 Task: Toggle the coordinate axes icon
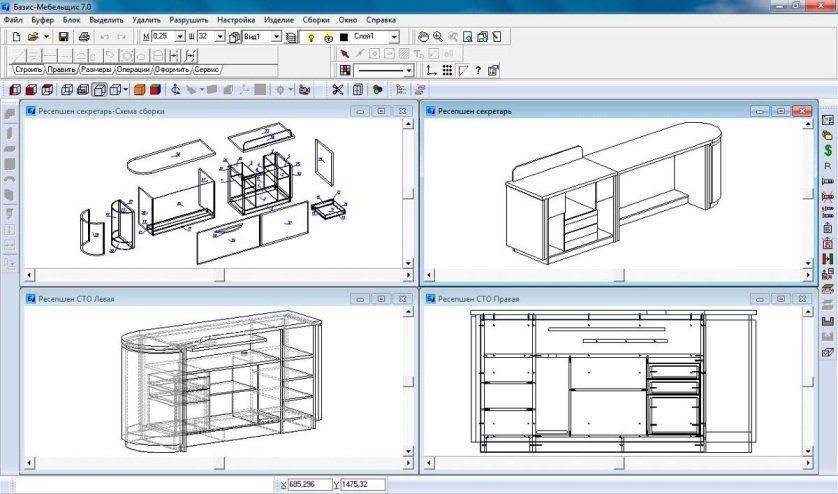[431, 70]
